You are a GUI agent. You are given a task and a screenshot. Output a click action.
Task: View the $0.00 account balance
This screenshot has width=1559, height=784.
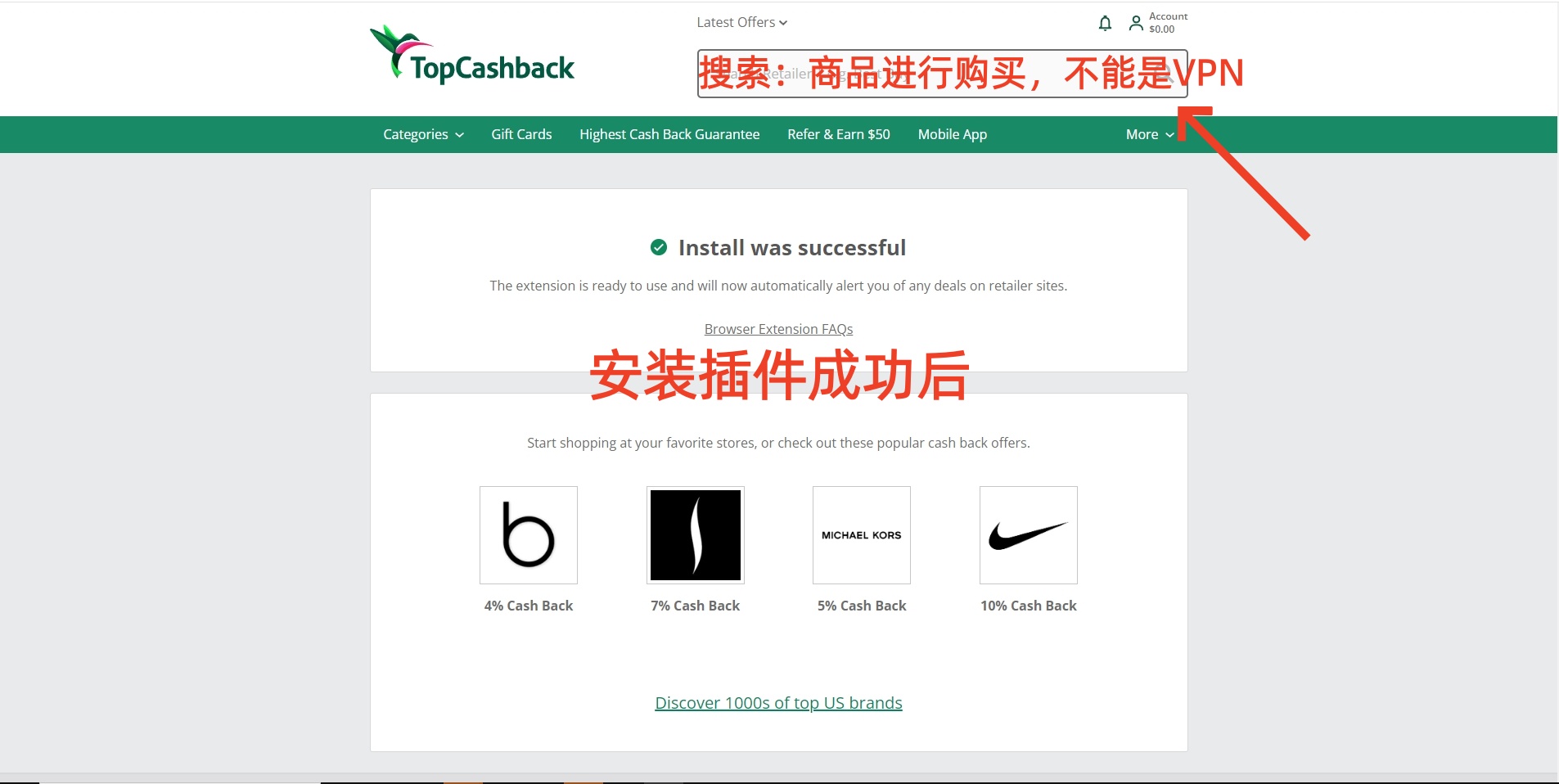tap(1161, 29)
